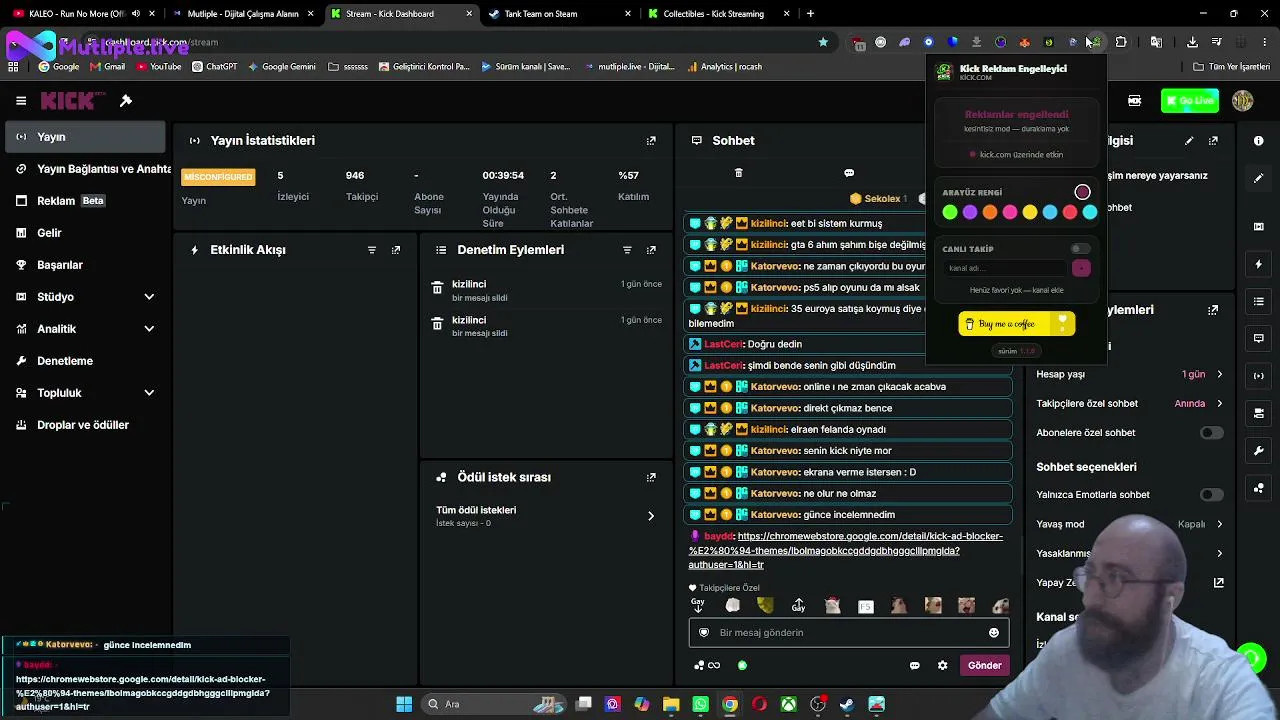Open the chromewebstore link in chat
The image size is (1280, 720).
[x=845, y=551]
